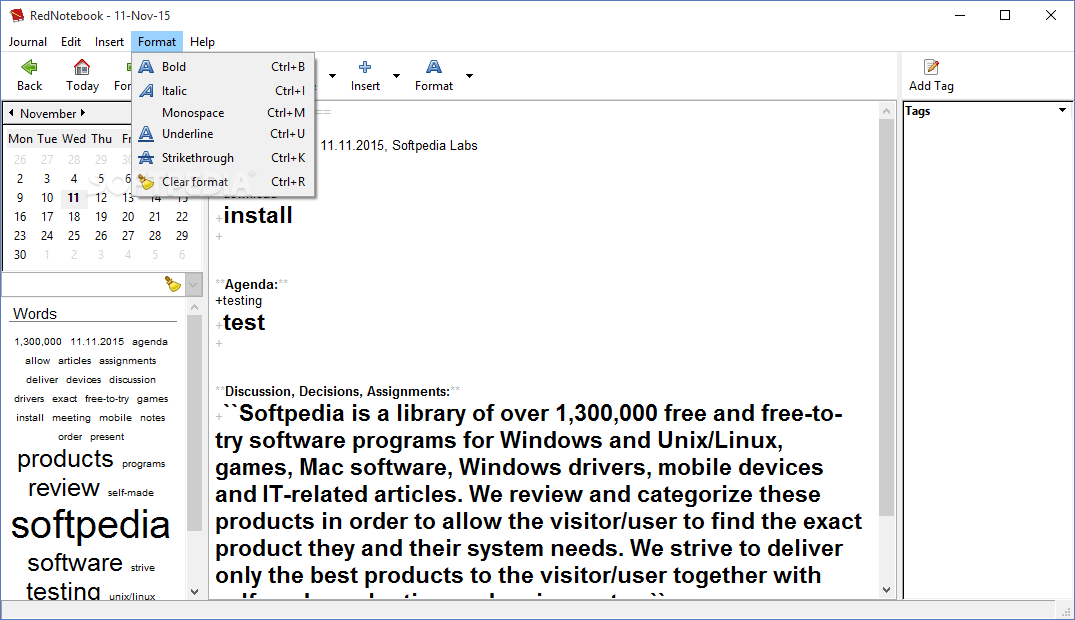
Task: Click the editor scrollbar up arrow
Action: [886, 111]
